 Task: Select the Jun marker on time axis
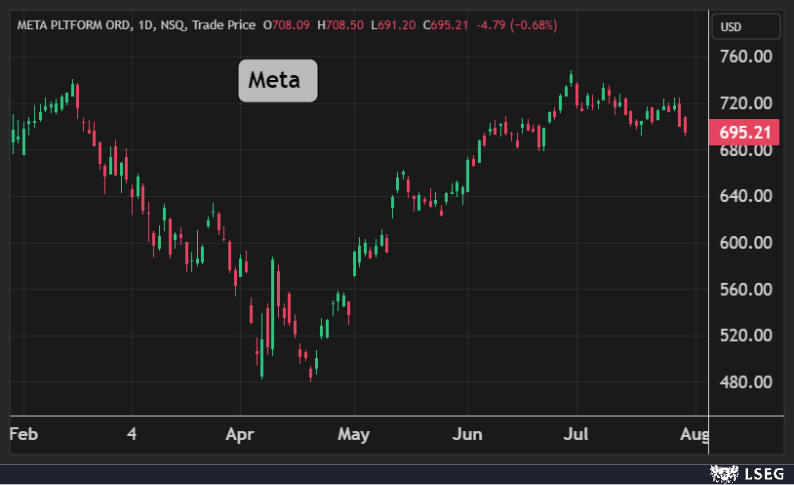(467, 435)
